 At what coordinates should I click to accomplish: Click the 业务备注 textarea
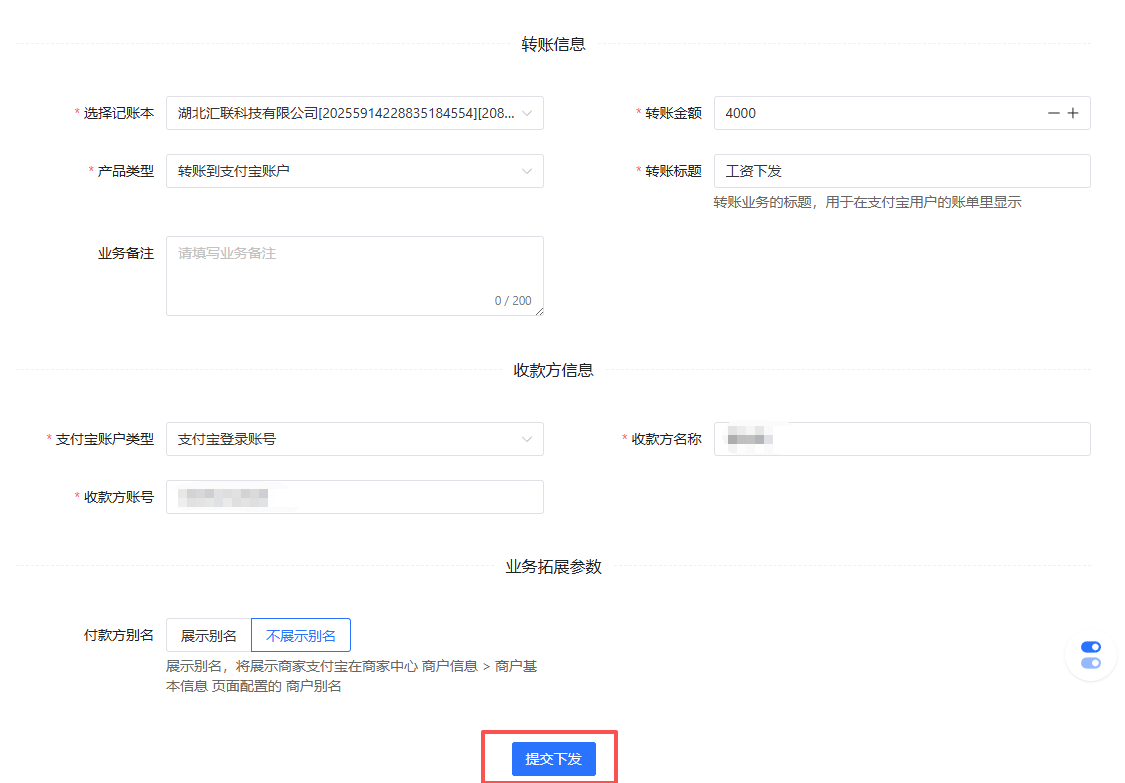(x=354, y=276)
